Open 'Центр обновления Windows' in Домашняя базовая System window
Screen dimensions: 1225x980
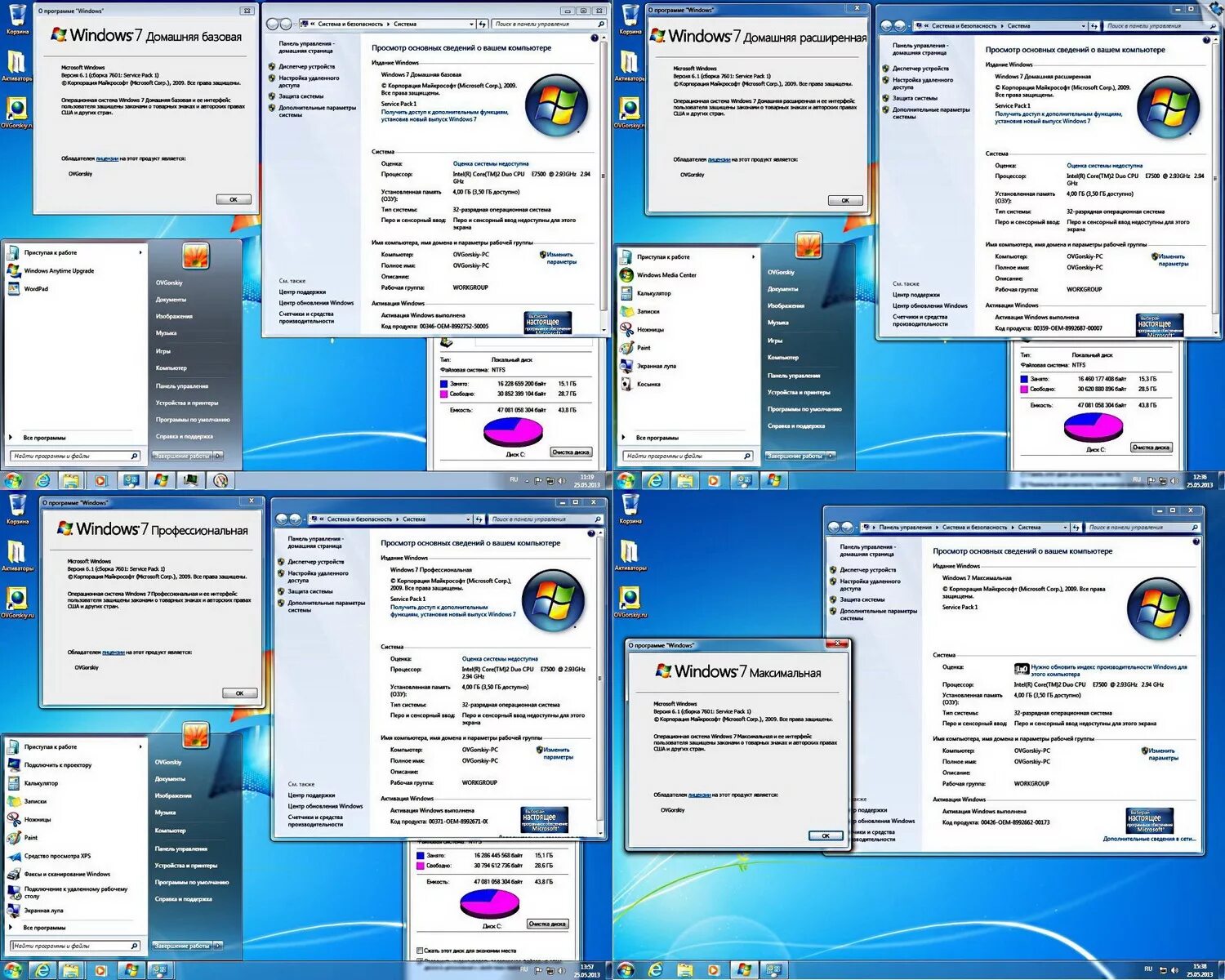click(316, 303)
